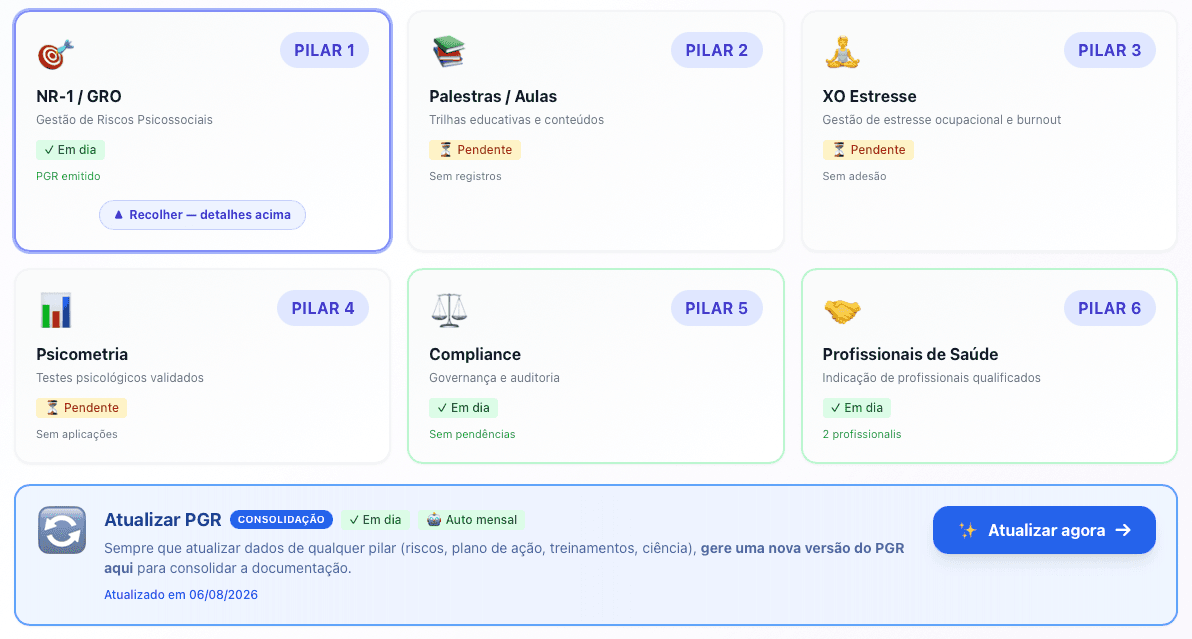Click the meditation icon on XO Estresse card
The image size is (1192, 639).
pyautogui.click(x=842, y=52)
